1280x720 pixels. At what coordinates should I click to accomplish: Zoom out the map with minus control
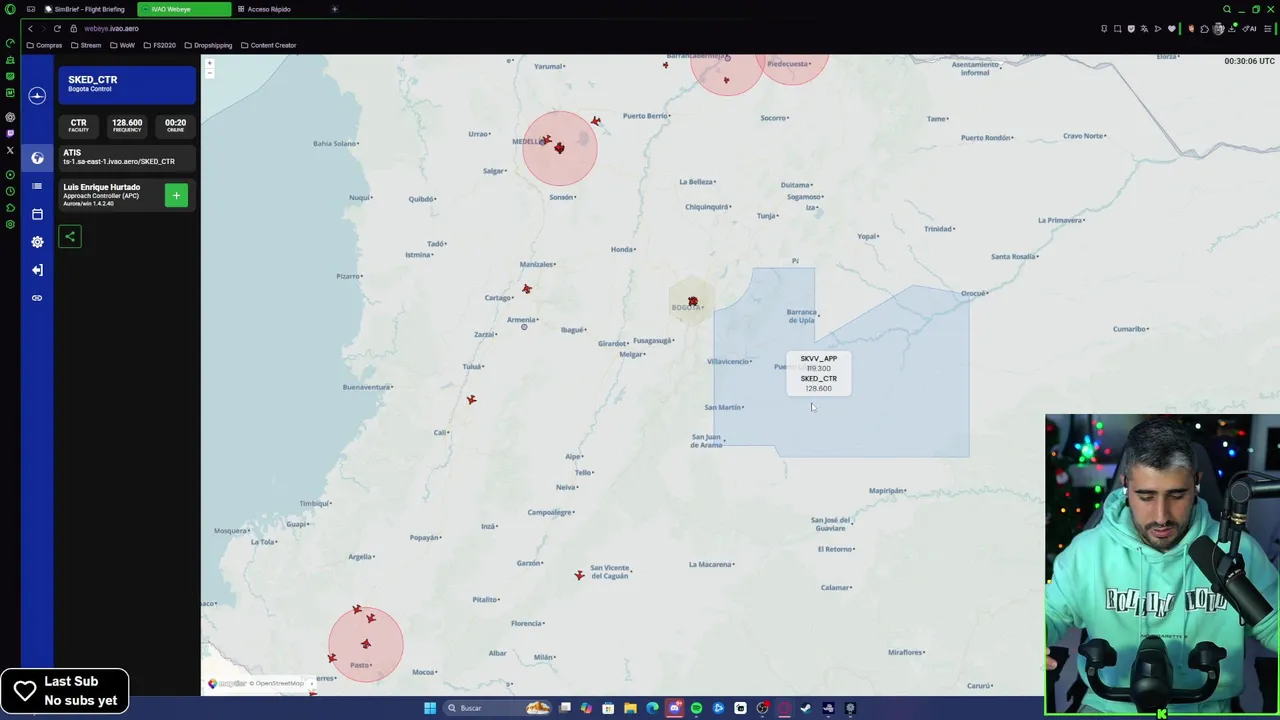coord(209,73)
